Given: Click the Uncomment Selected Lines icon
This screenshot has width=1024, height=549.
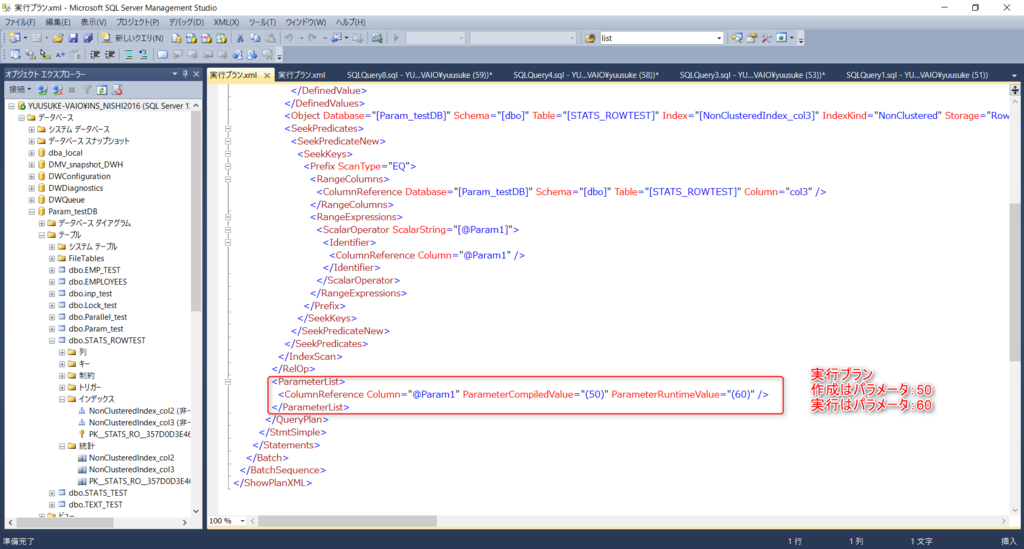Looking at the screenshot, I should pyautogui.click(x=144, y=55).
